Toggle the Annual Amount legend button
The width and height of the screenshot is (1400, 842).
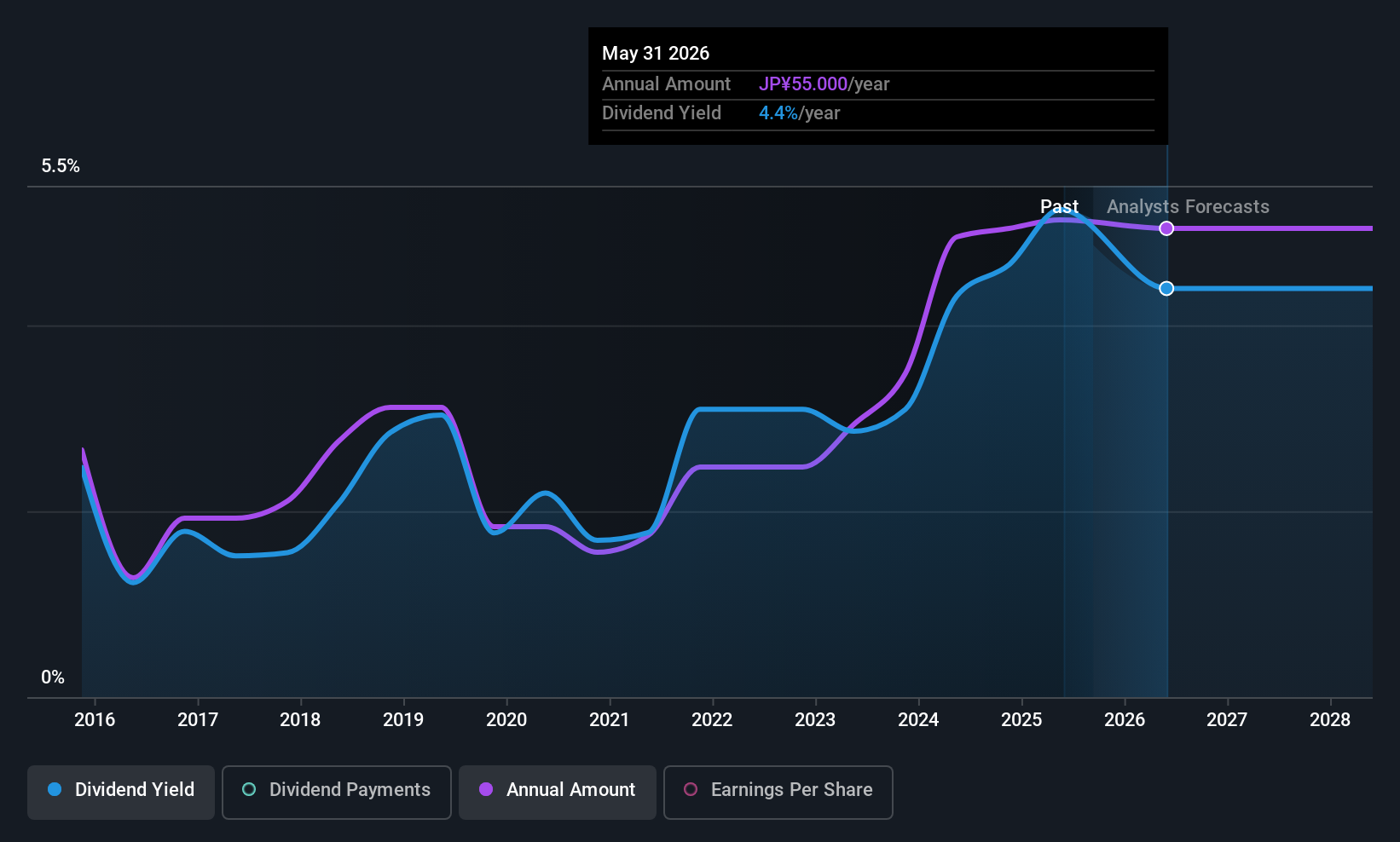(558, 792)
